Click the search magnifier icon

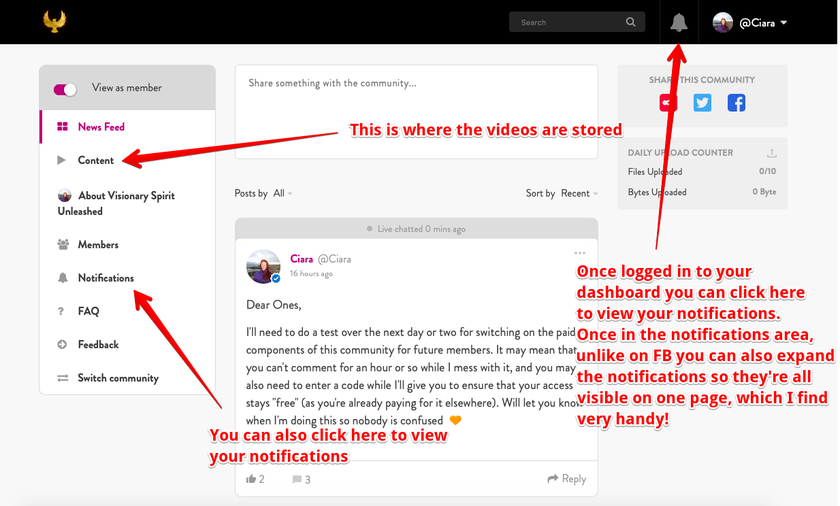[631, 22]
